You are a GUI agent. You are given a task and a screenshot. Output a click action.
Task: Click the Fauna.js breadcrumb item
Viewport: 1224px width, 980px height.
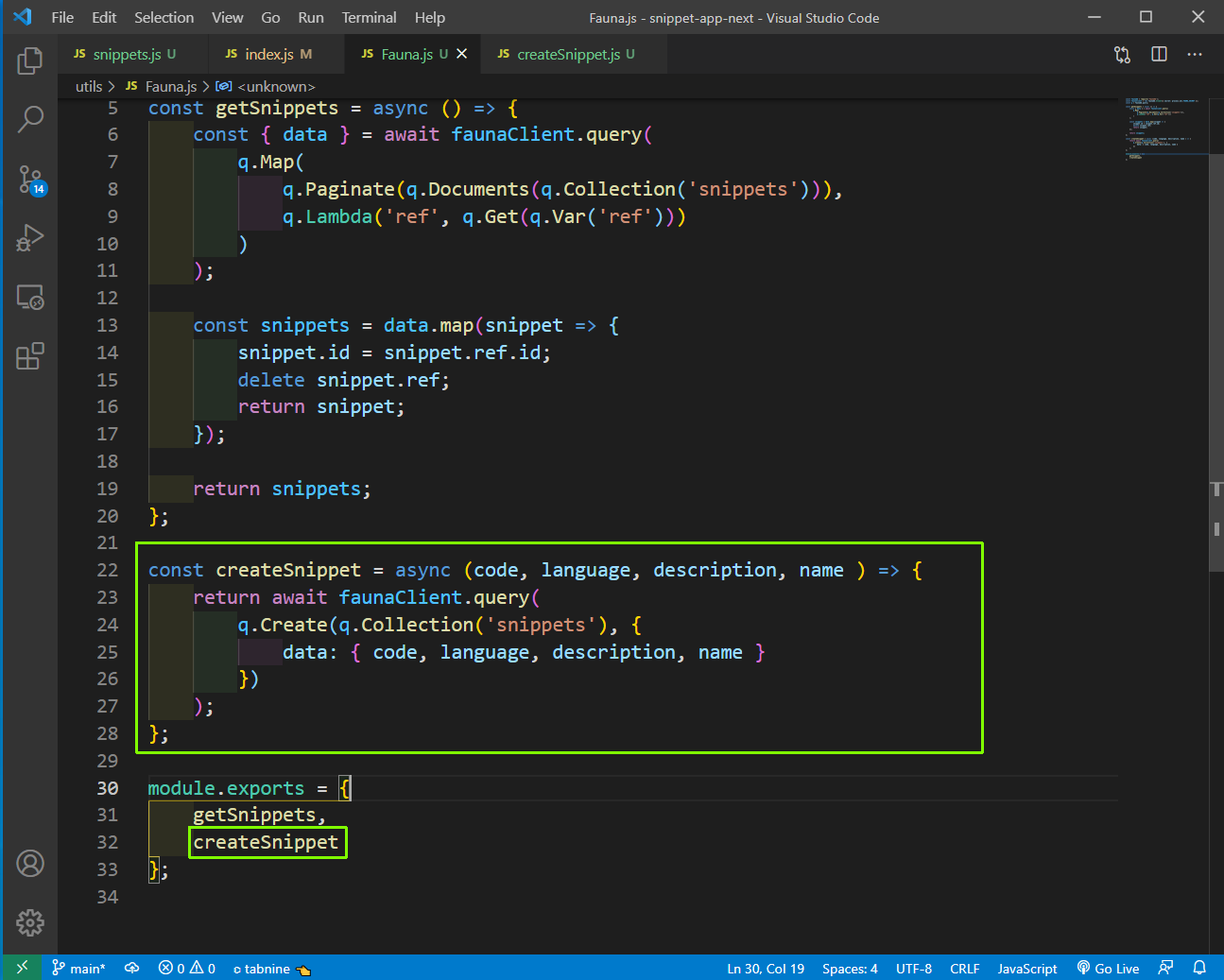[x=162, y=86]
